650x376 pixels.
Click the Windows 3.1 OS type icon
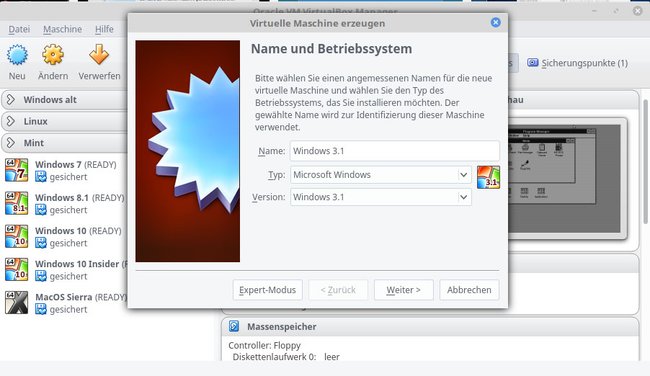click(x=488, y=177)
